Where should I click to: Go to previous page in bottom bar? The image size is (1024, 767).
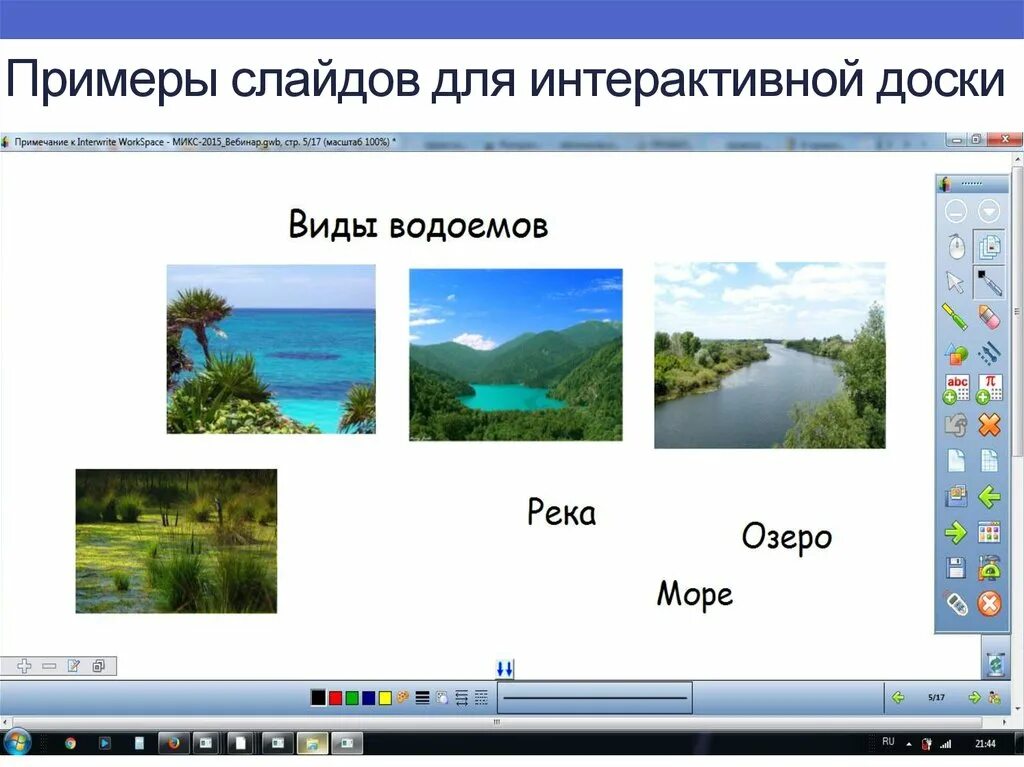pos(898,698)
